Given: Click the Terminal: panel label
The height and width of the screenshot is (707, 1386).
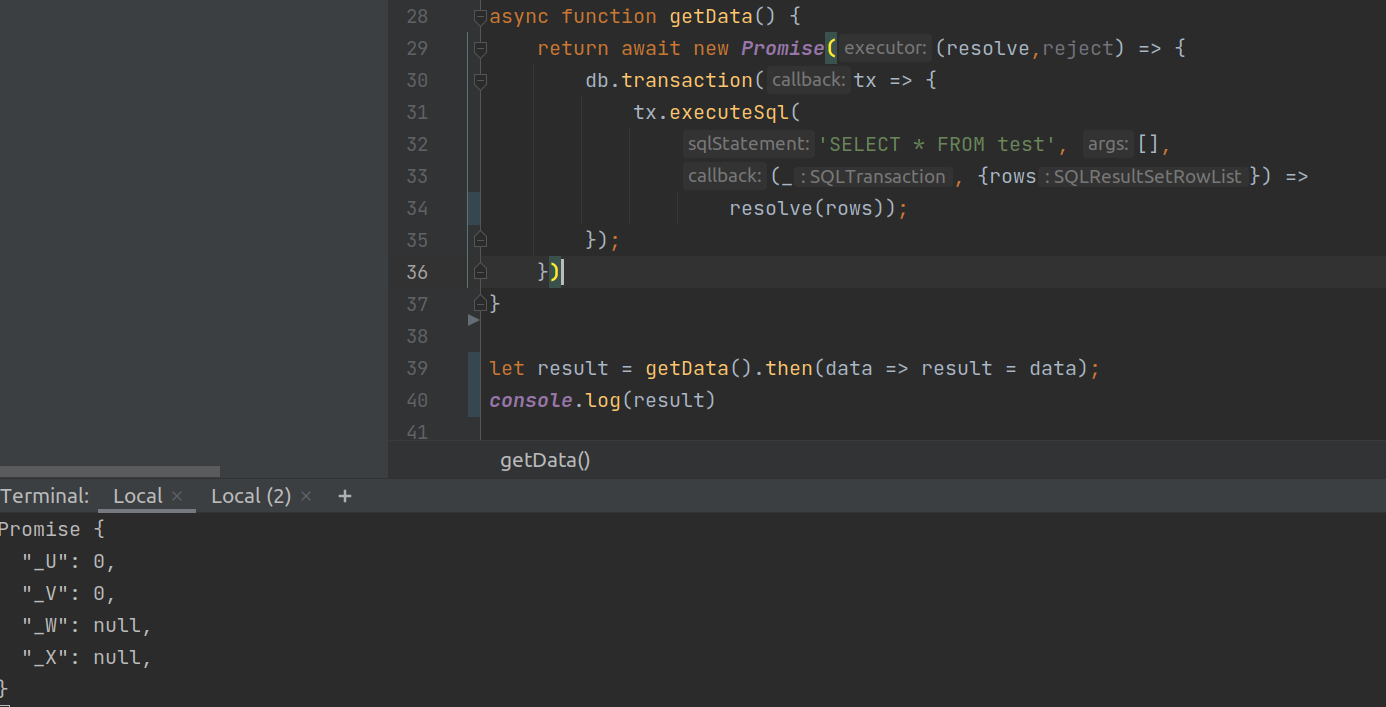Looking at the screenshot, I should click(45, 496).
